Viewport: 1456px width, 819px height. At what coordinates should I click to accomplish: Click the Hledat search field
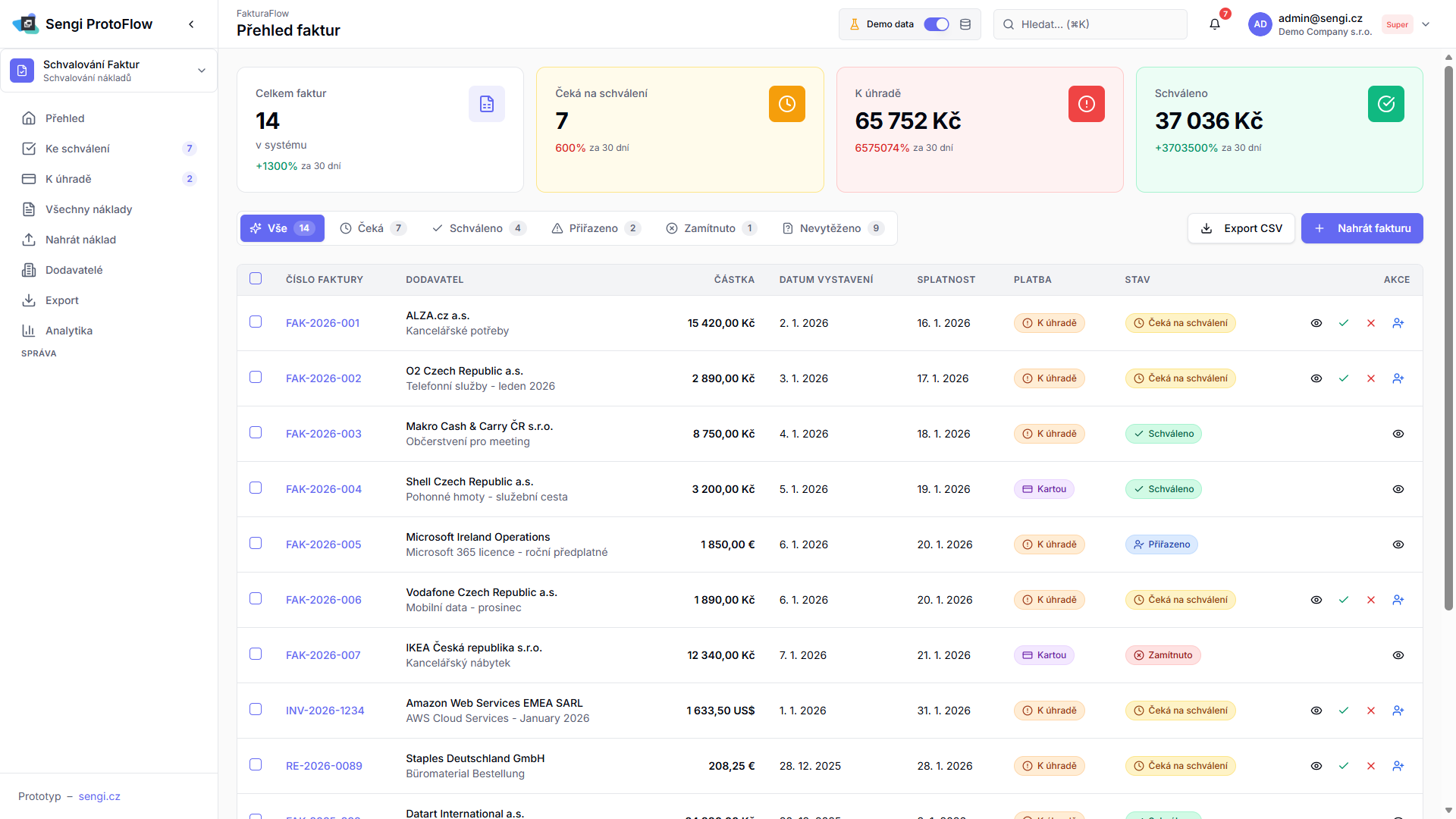pos(1090,24)
